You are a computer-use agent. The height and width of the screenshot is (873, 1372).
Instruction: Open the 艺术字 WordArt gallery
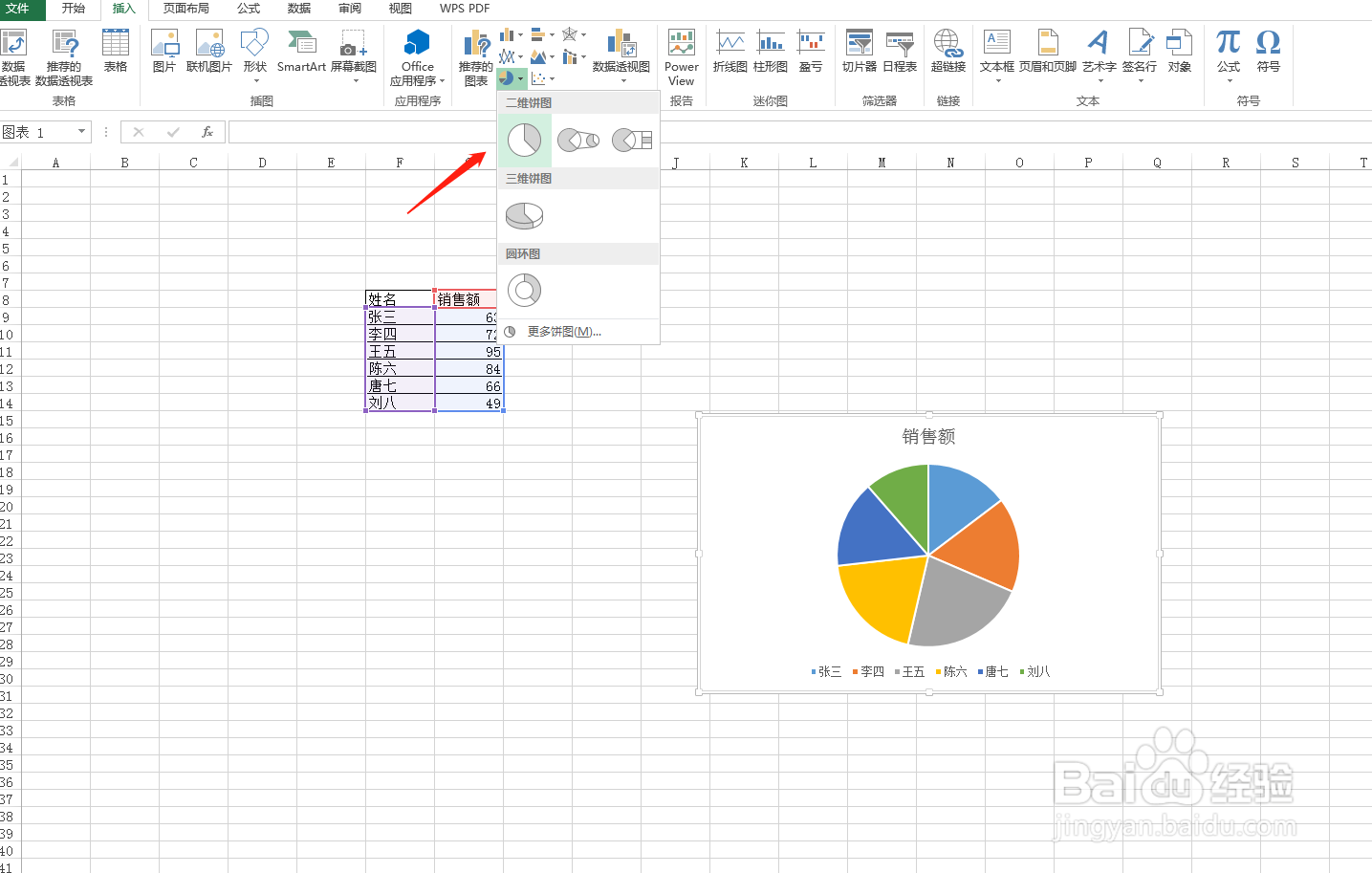tap(1100, 55)
